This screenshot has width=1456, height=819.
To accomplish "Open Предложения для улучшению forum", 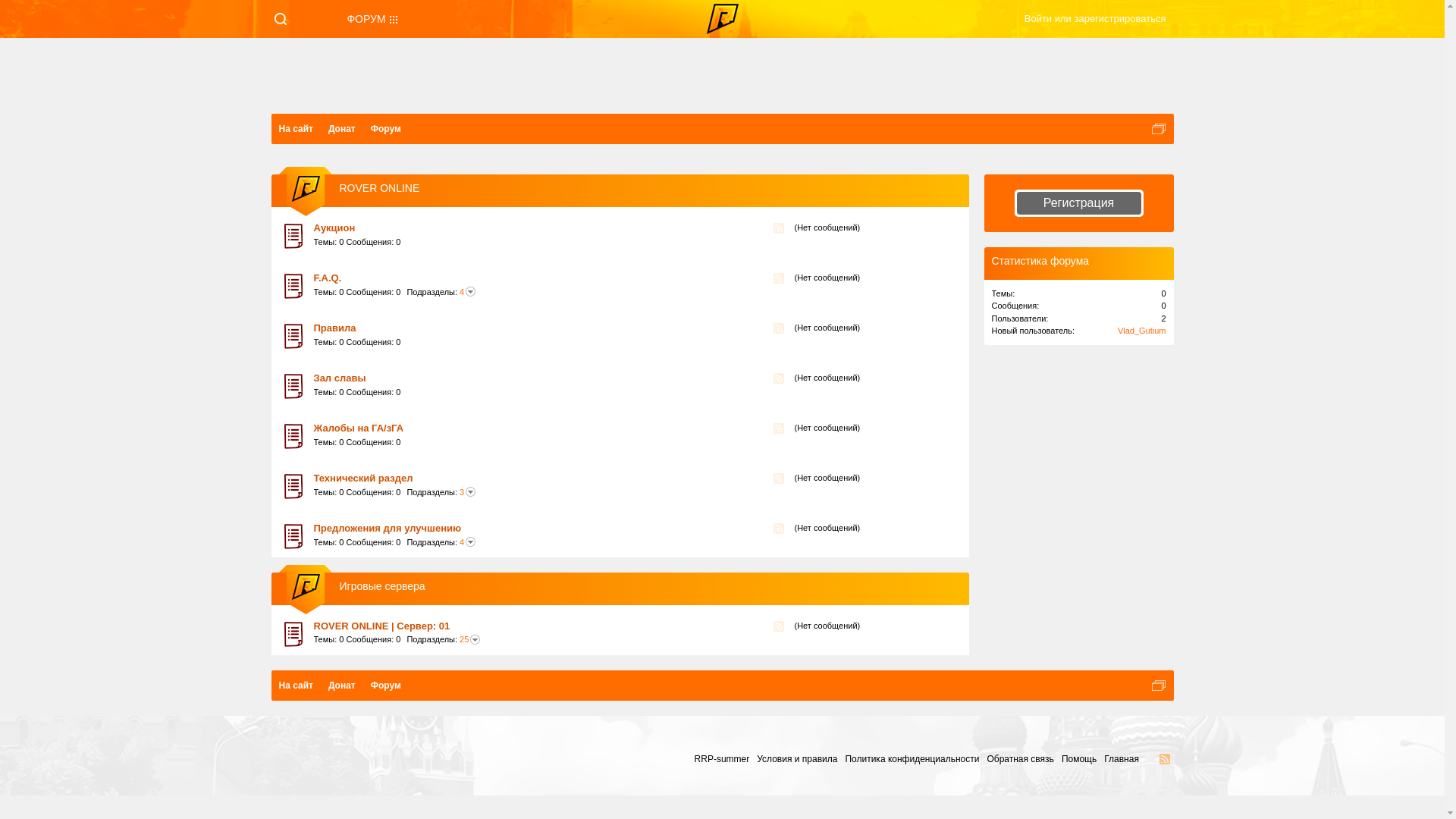I will coord(387,529).
